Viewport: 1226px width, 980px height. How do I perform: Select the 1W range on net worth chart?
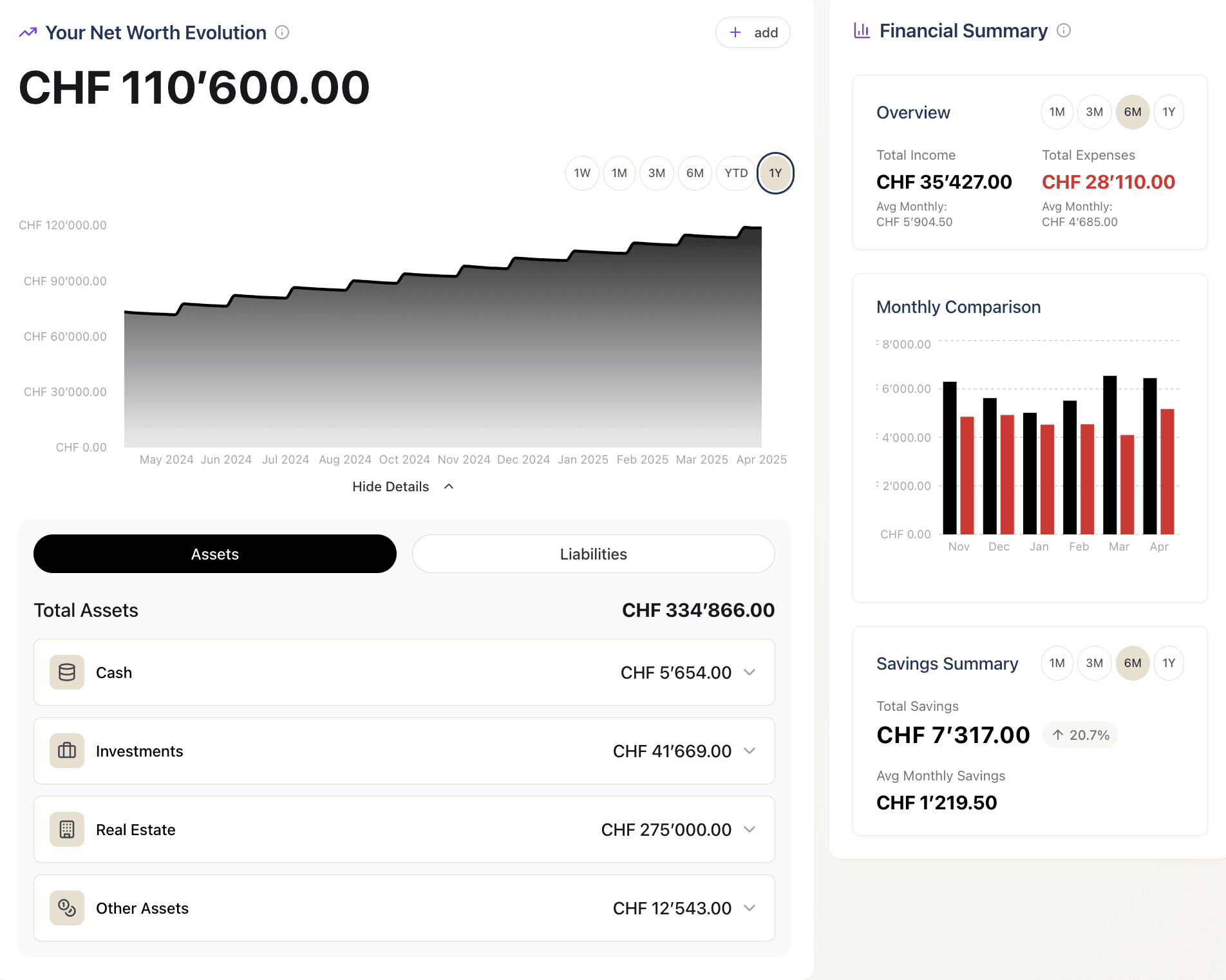click(x=582, y=173)
